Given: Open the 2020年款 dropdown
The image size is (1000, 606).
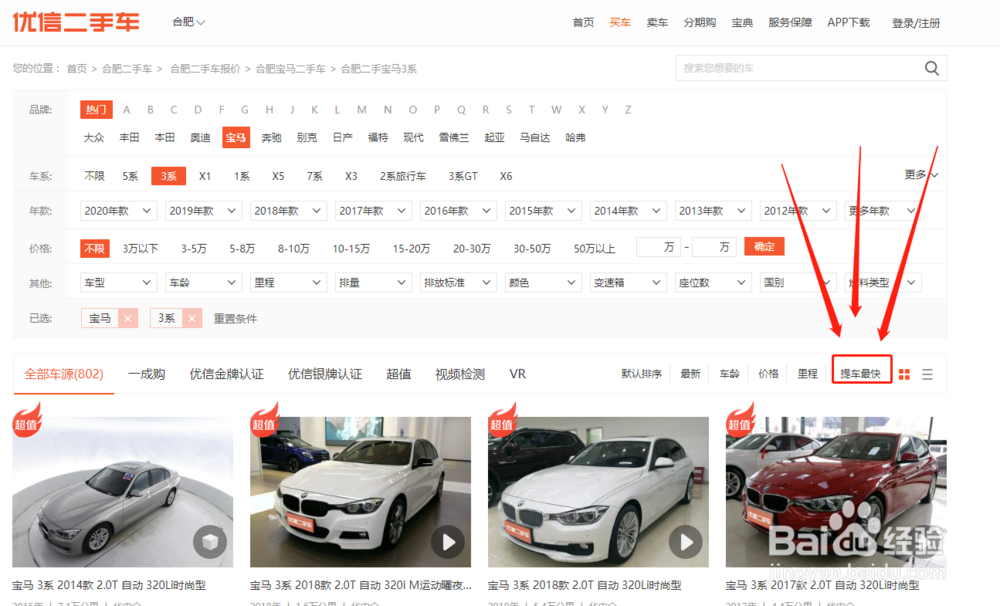Looking at the screenshot, I should tap(117, 211).
